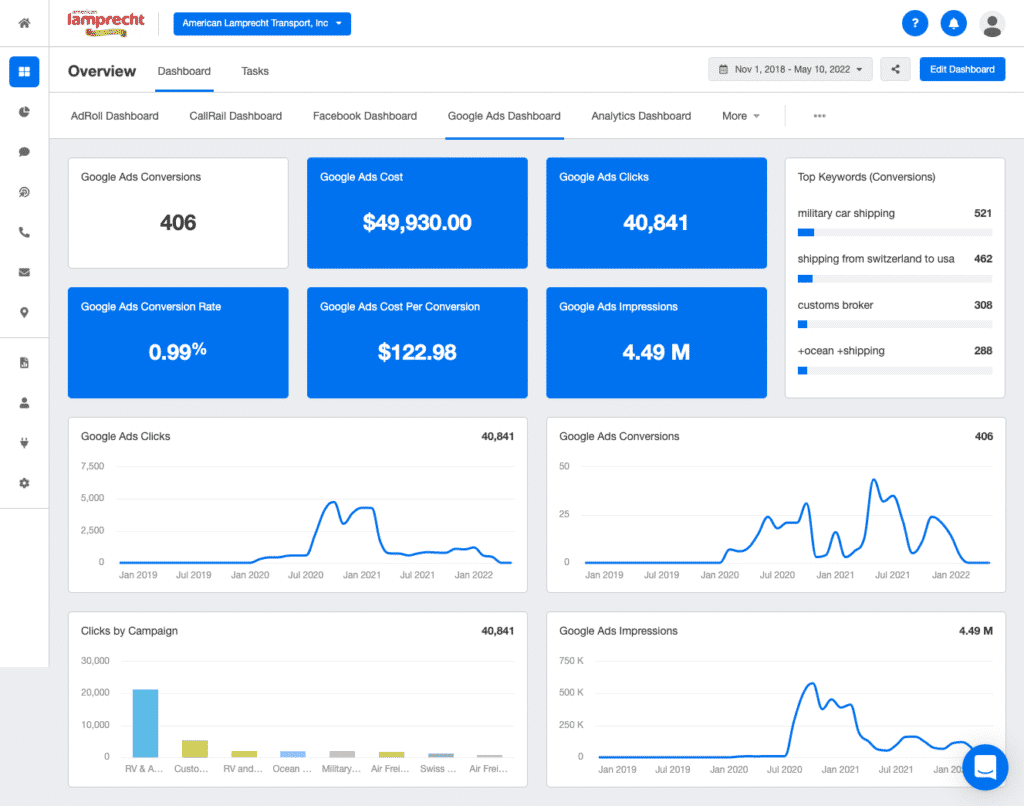Open the pie chart reports icon
The height and width of the screenshot is (806, 1024).
click(x=24, y=112)
